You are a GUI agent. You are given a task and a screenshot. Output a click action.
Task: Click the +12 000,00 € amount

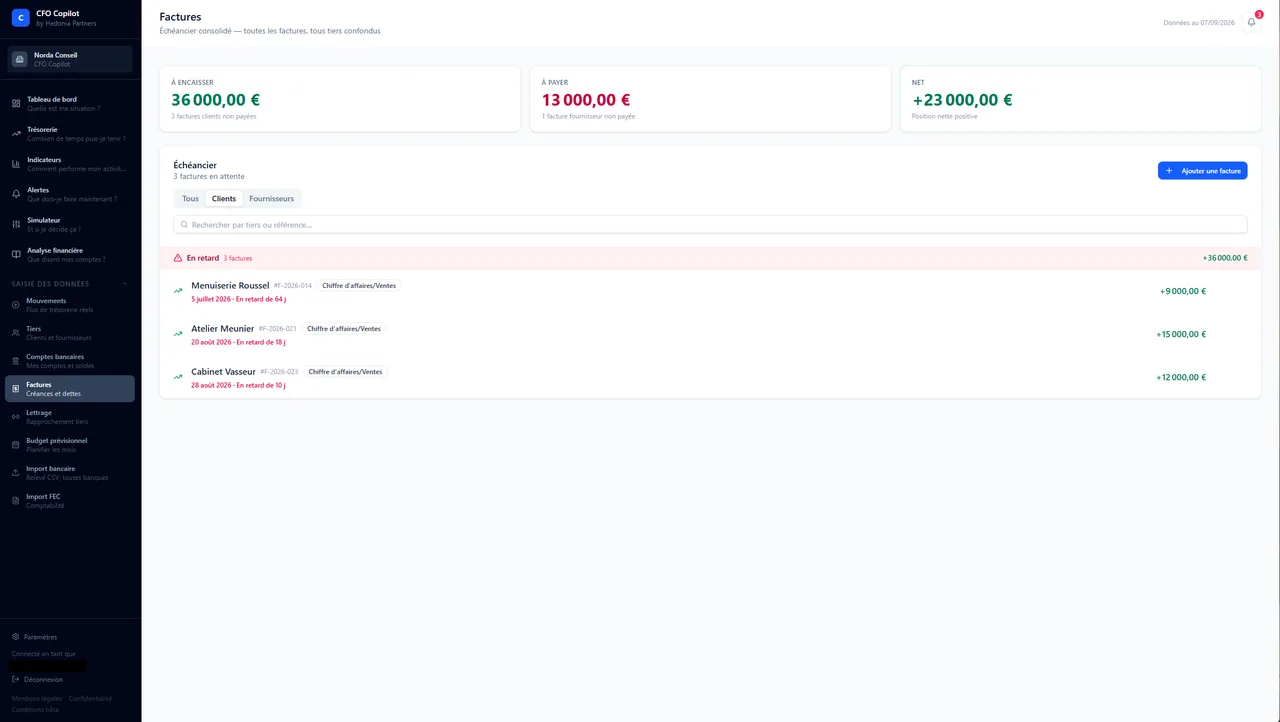tap(1181, 378)
